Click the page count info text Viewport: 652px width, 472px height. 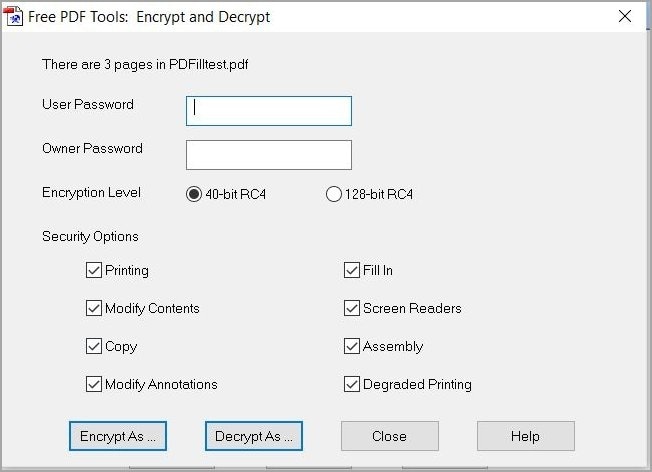(146, 64)
